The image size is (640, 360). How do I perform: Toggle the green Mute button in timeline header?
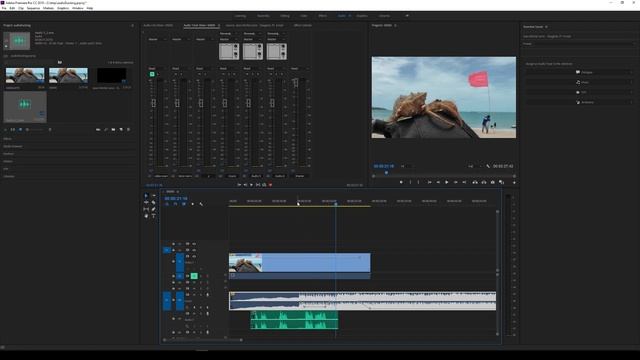(194, 276)
